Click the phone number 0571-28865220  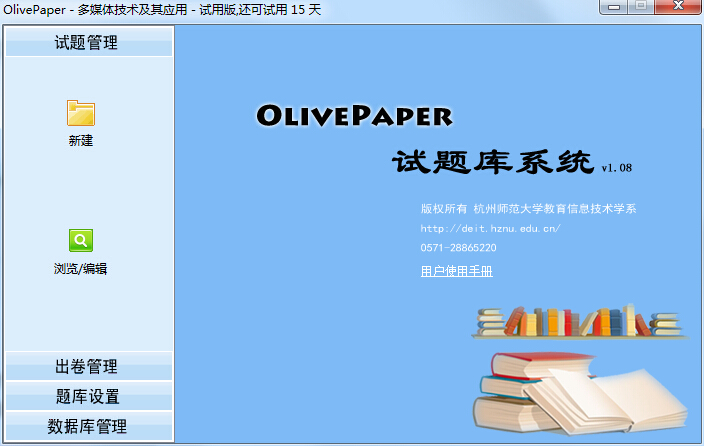click(458, 247)
